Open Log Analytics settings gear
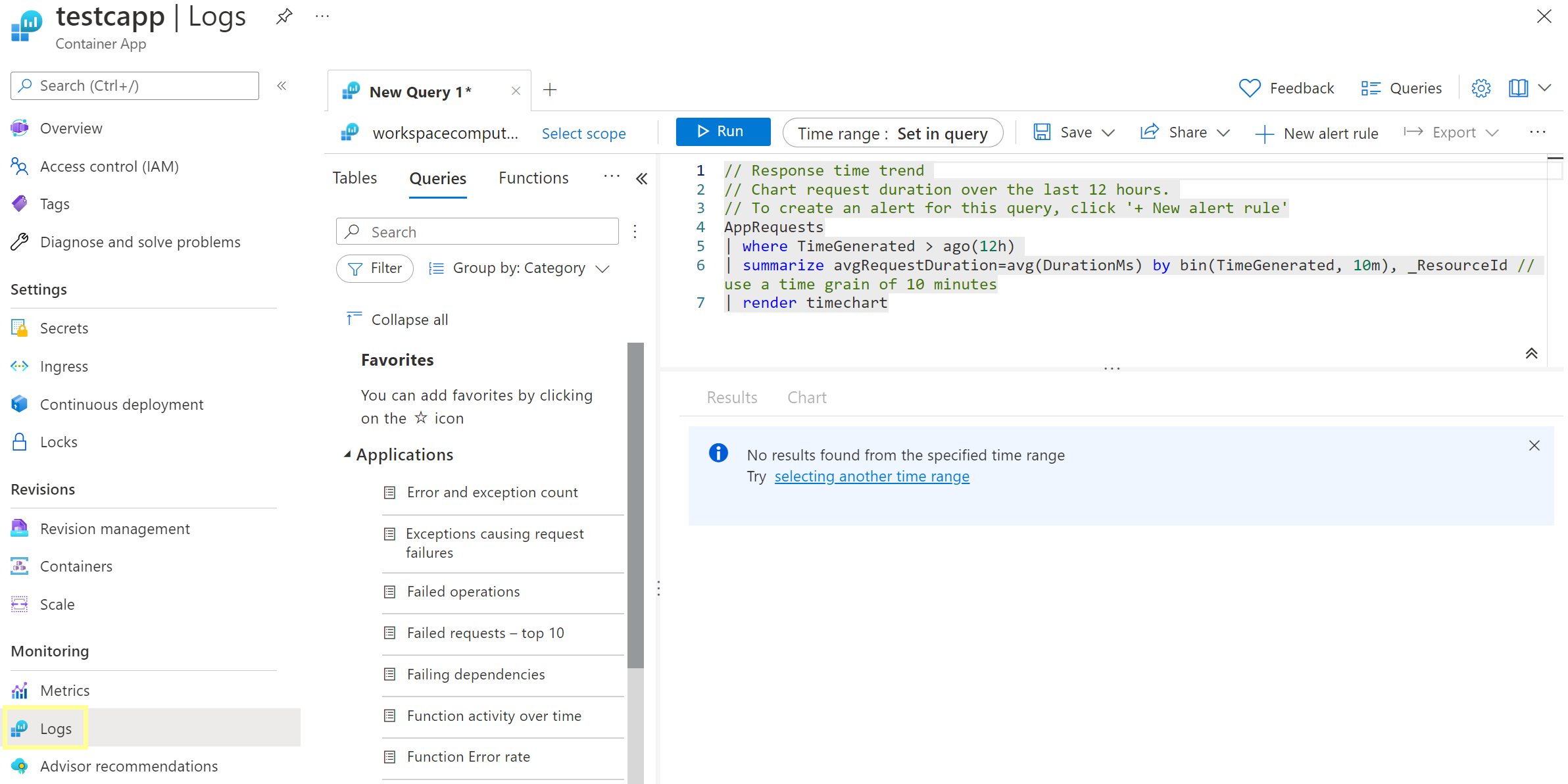Viewport: 1568px width, 784px height. (1481, 88)
